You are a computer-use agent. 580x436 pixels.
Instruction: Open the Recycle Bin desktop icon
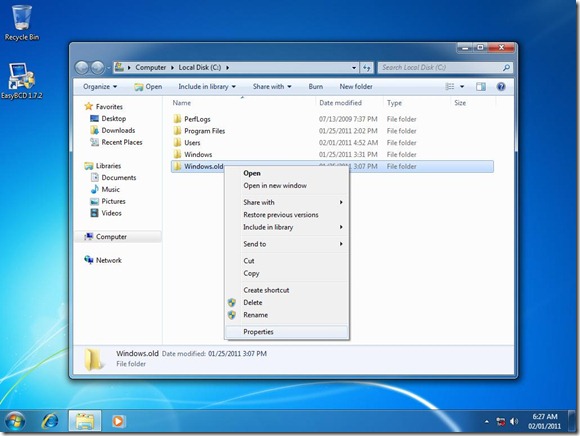(21, 22)
